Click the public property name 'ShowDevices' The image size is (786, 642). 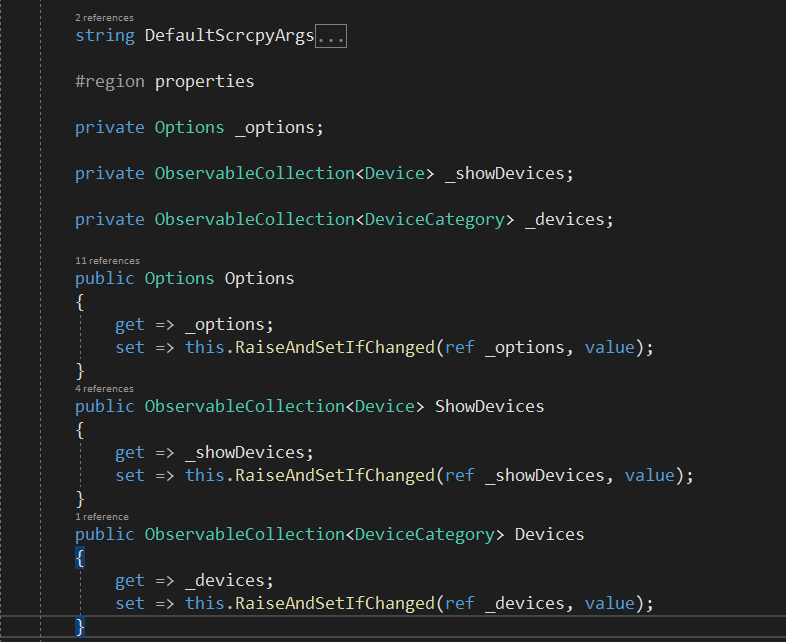point(489,406)
